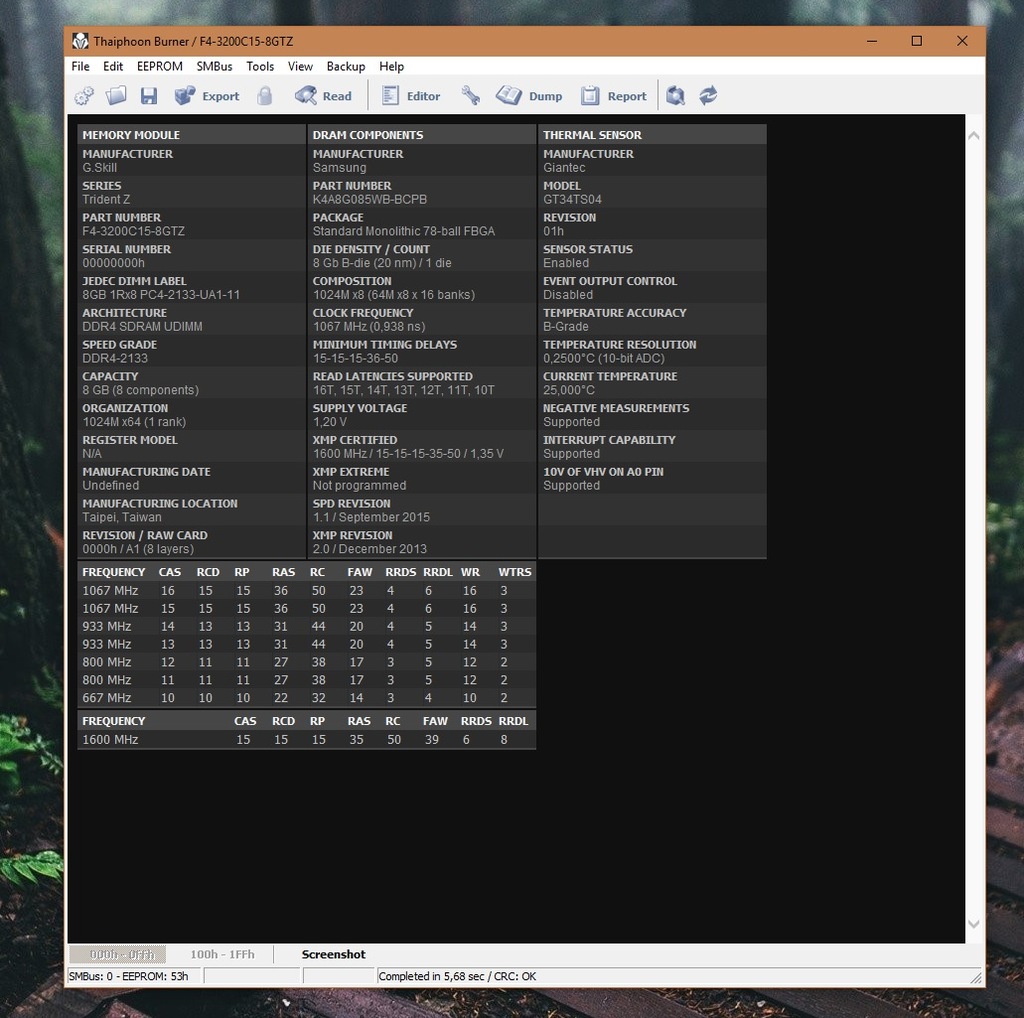This screenshot has width=1024, height=1018.
Task: Click the XMP Extreme value Not programmed
Action: click(359, 485)
